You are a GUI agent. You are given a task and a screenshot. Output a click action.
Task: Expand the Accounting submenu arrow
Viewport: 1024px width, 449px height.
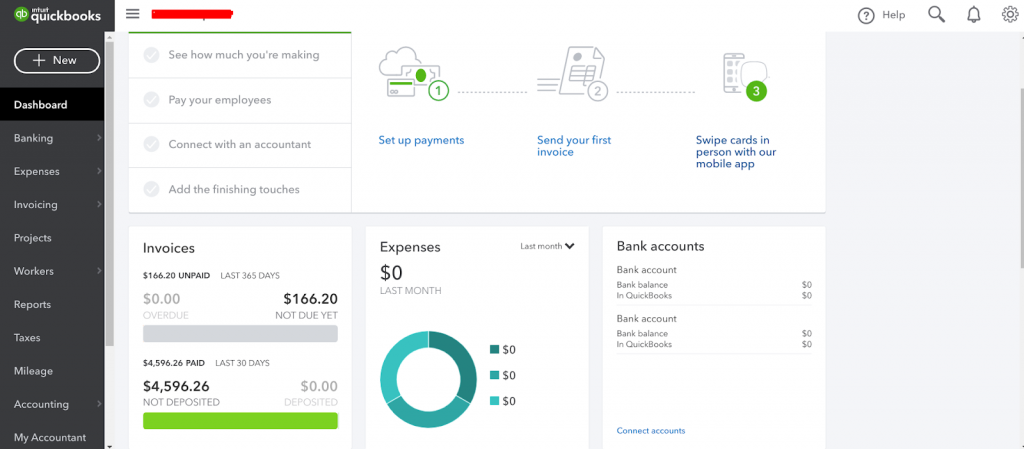99,405
